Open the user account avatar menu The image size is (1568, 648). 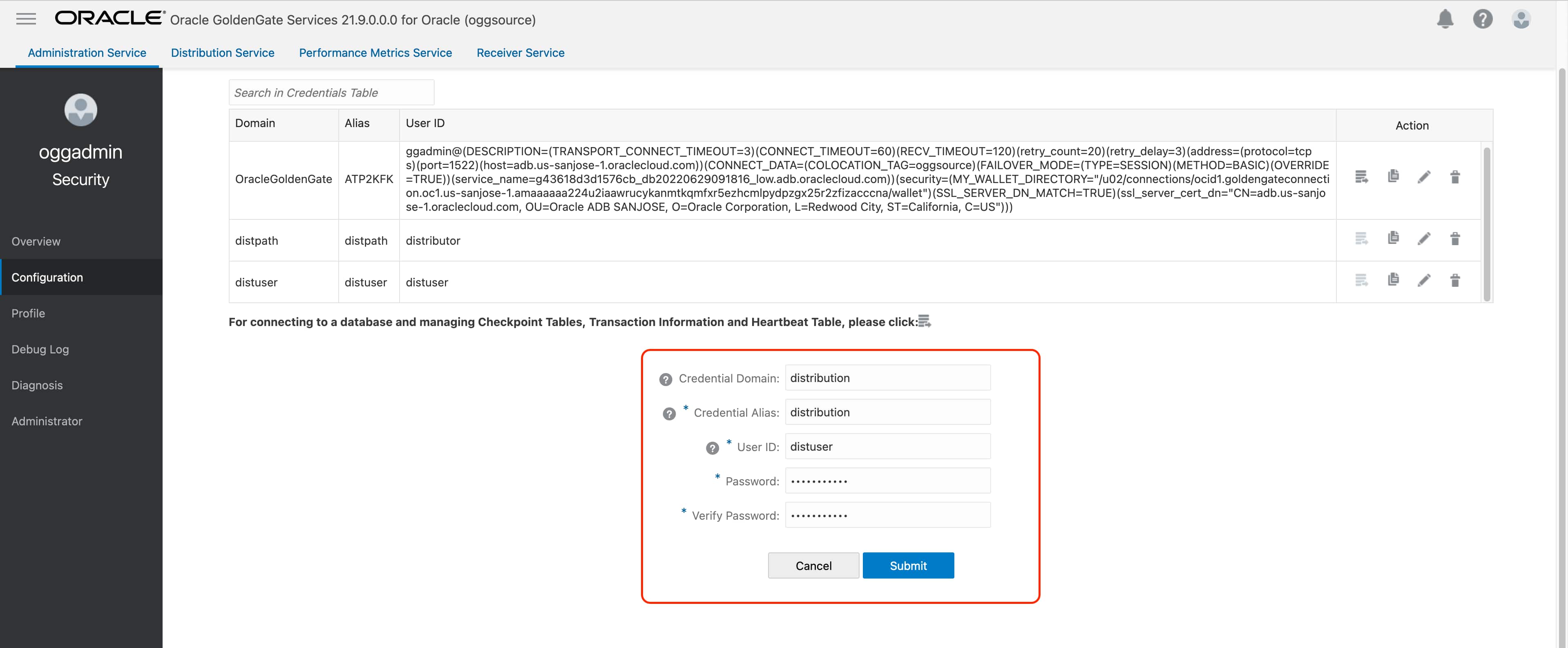tap(1521, 20)
